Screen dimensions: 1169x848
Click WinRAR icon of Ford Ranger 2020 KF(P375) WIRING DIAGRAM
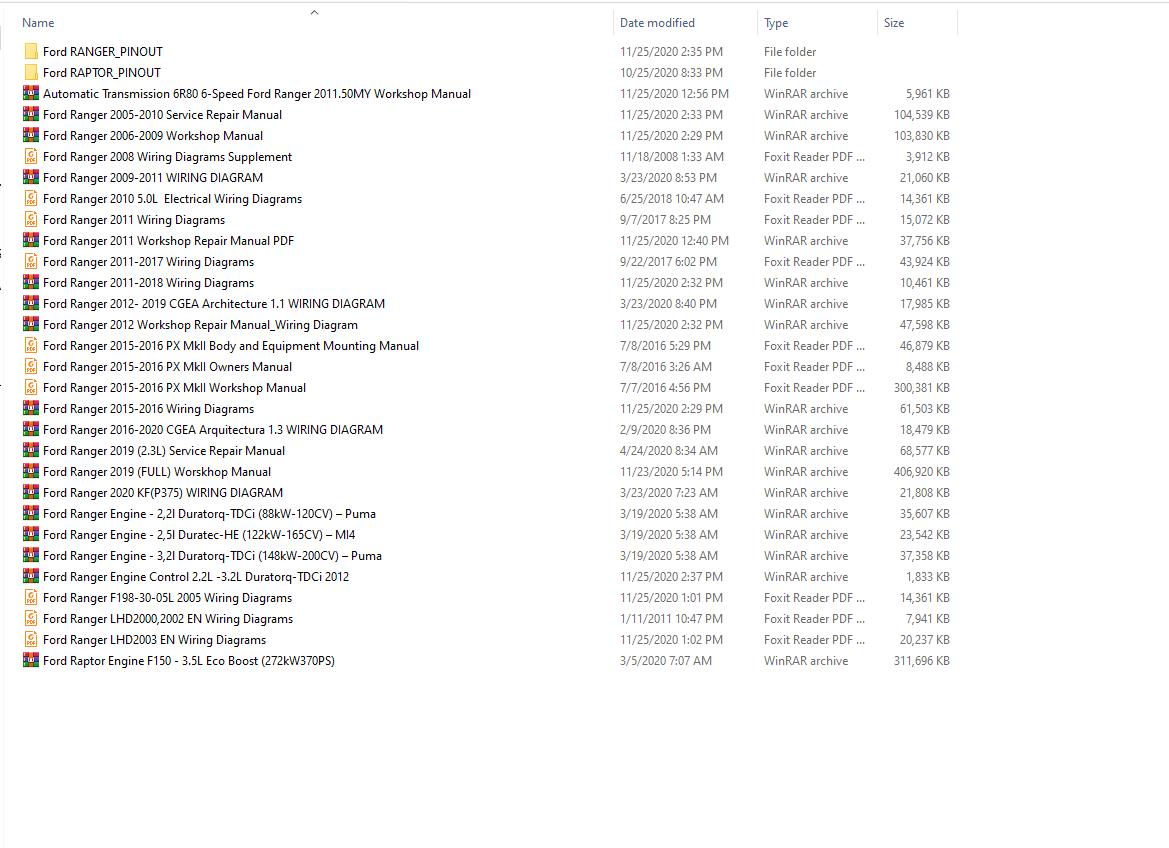[x=31, y=492]
